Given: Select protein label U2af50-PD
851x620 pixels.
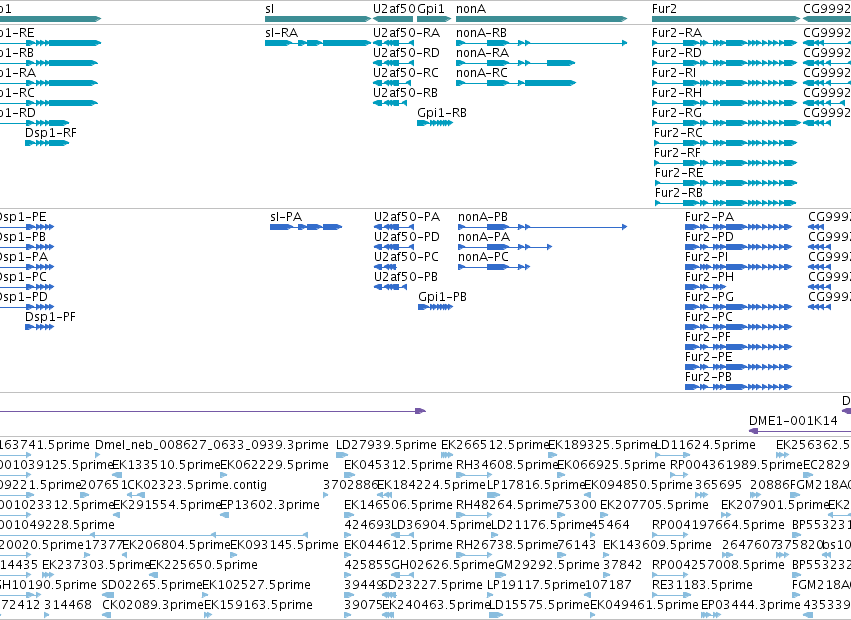Looking at the screenshot, I should pyautogui.click(x=407, y=237).
